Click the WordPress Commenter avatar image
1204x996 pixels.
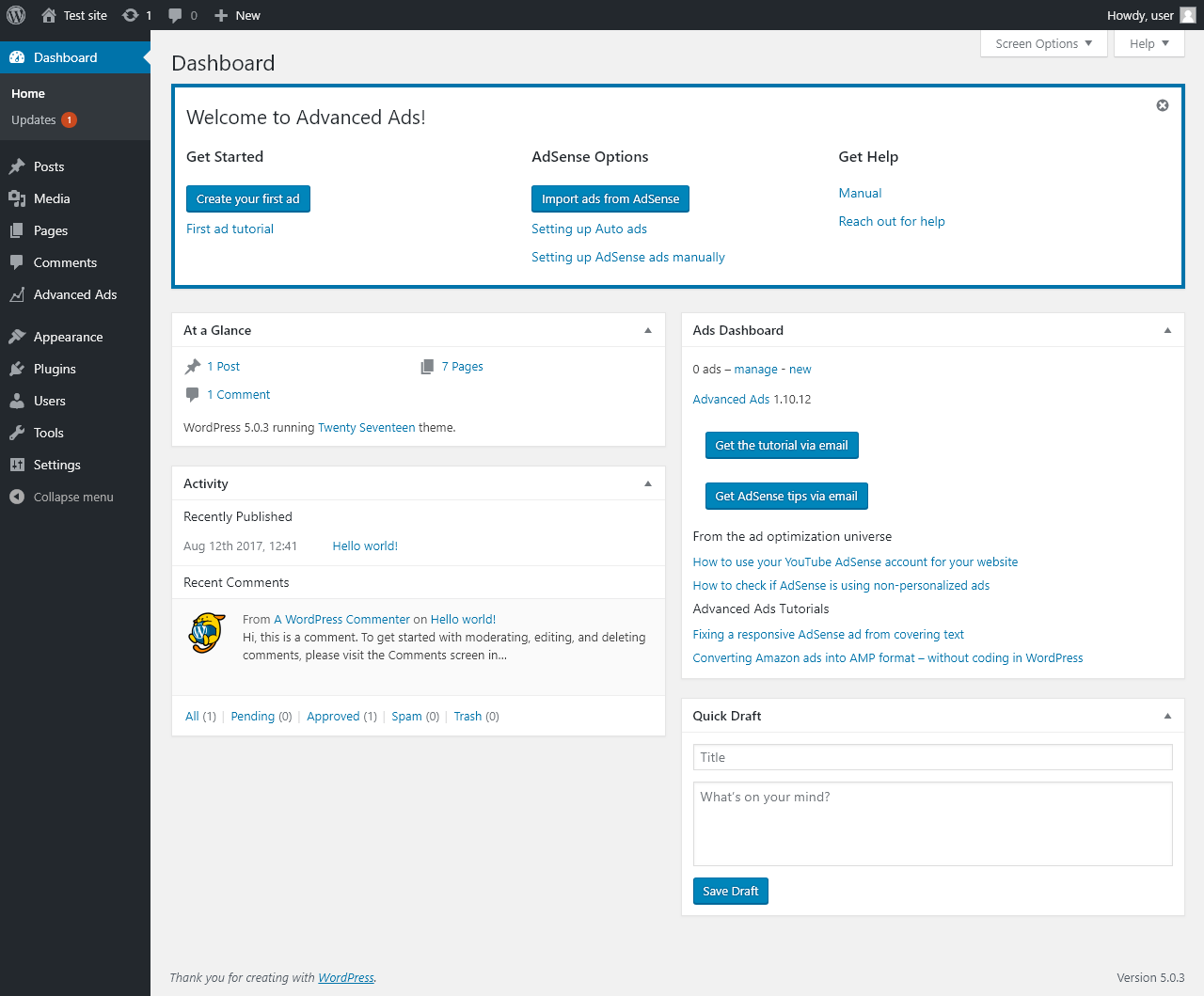tap(207, 633)
